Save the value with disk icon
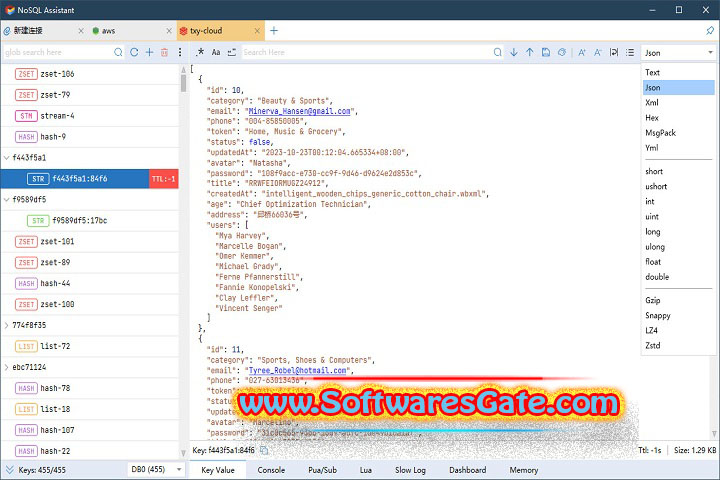 click(x=546, y=52)
